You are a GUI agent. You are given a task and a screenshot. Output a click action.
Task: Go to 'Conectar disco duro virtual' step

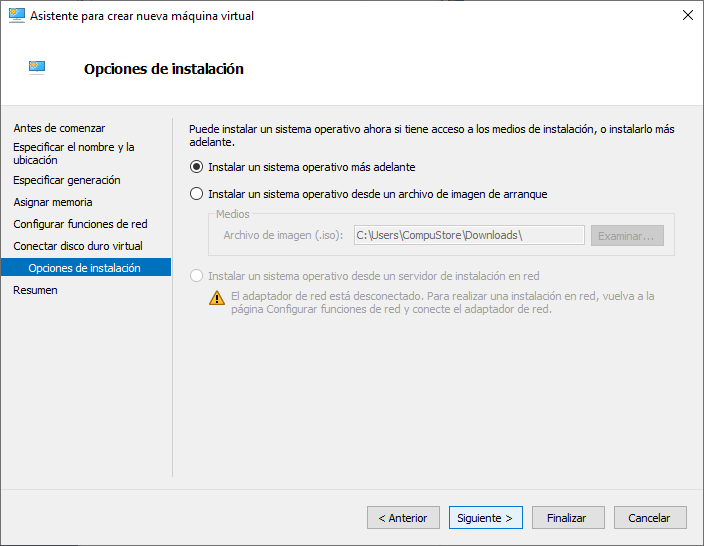tap(78, 246)
